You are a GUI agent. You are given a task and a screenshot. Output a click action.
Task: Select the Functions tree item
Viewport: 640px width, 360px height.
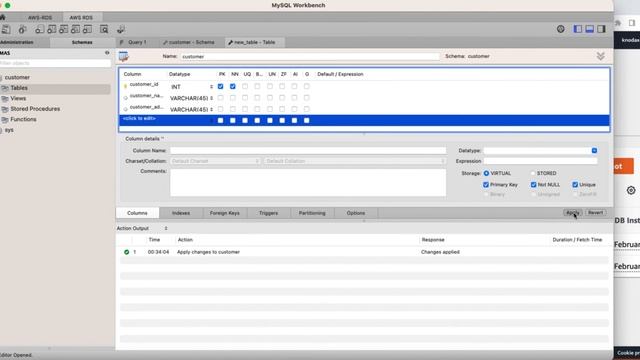pyautogui.click(x=23, y=120)
